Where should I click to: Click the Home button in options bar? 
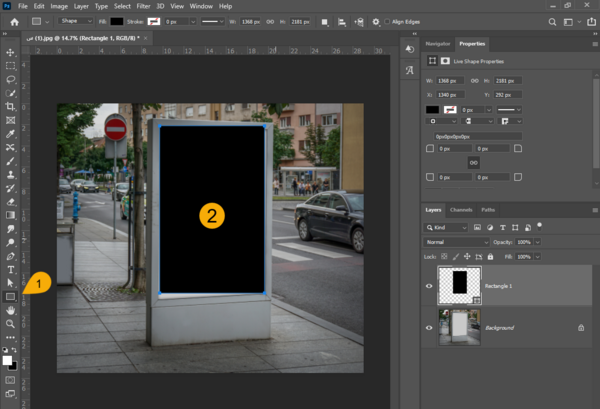[15, 22]
